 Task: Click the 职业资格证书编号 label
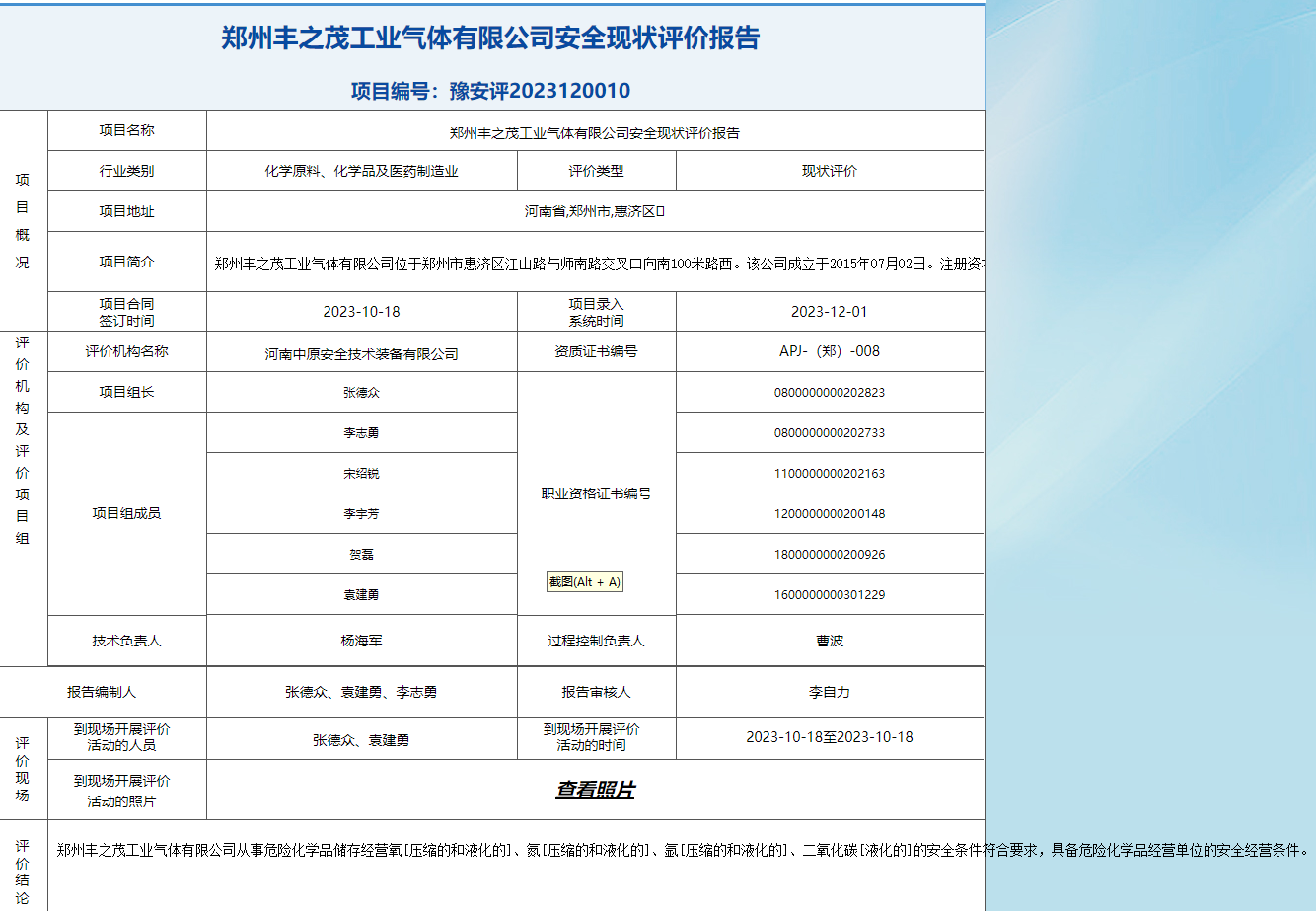[x=596, y=493]
